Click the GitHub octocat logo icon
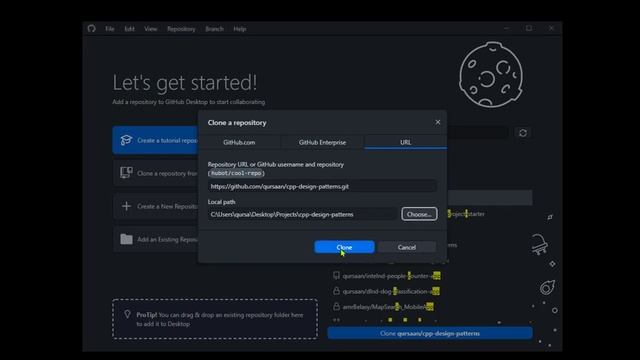 [91, 29]
